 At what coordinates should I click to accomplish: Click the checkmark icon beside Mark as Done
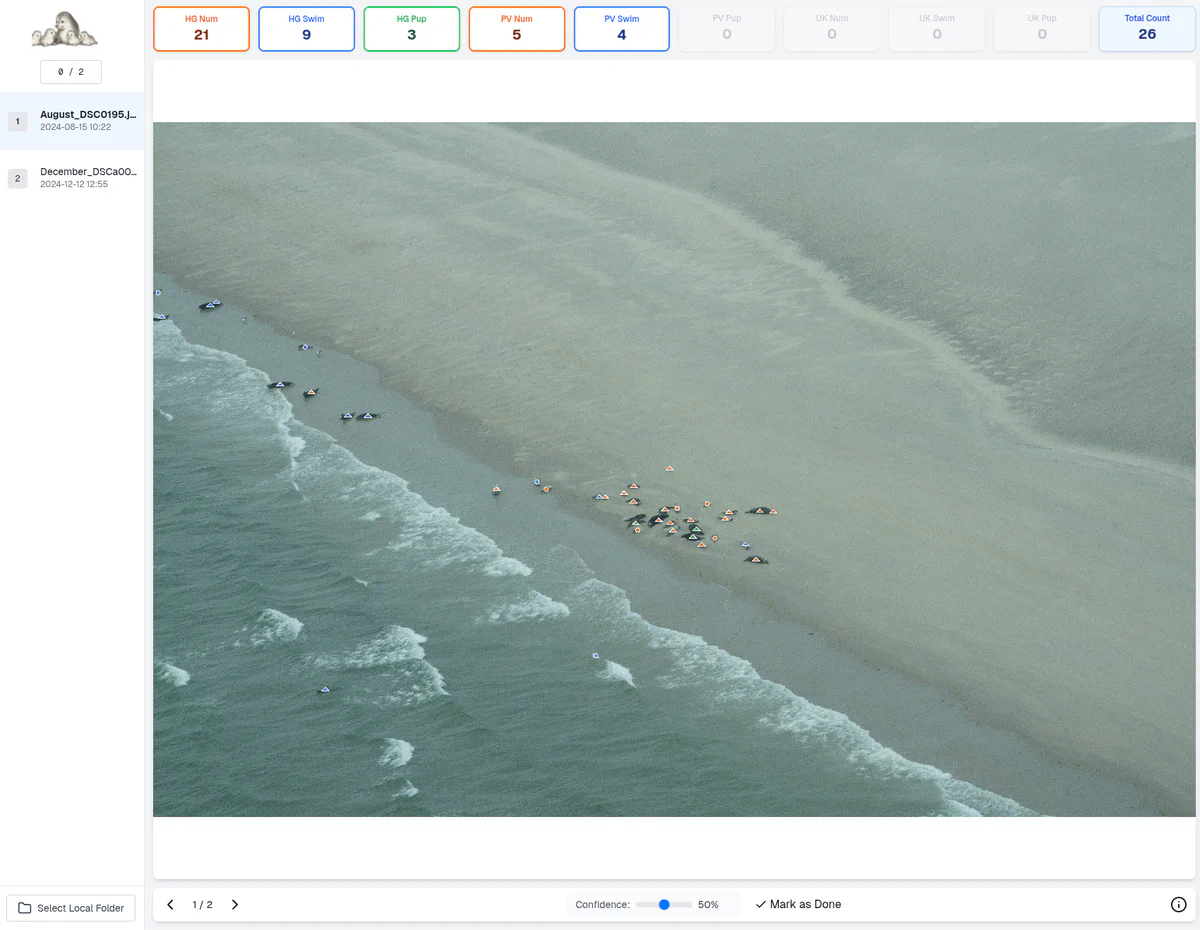click(x=761, y=904)
